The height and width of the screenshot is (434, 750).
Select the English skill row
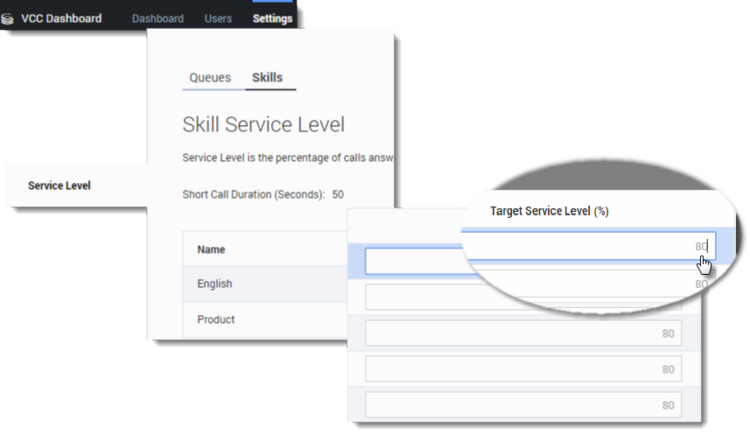point(265,284)
